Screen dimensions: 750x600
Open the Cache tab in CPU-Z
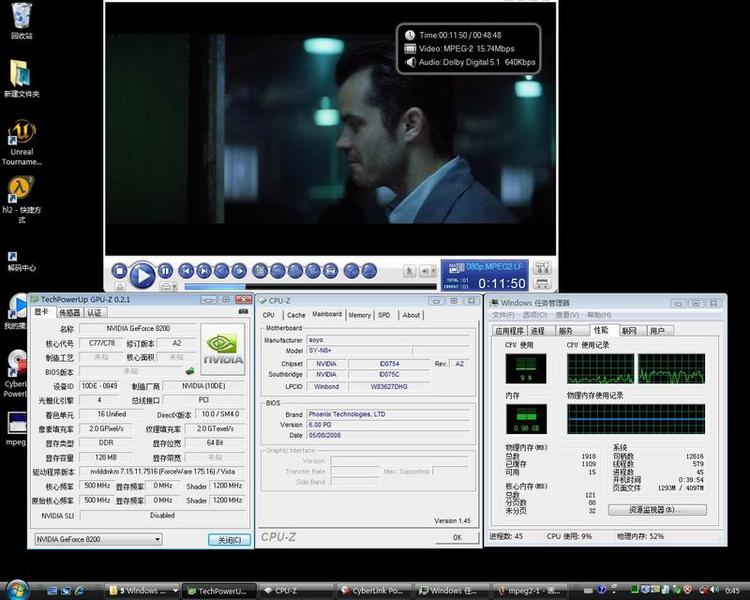click(296, 315)
